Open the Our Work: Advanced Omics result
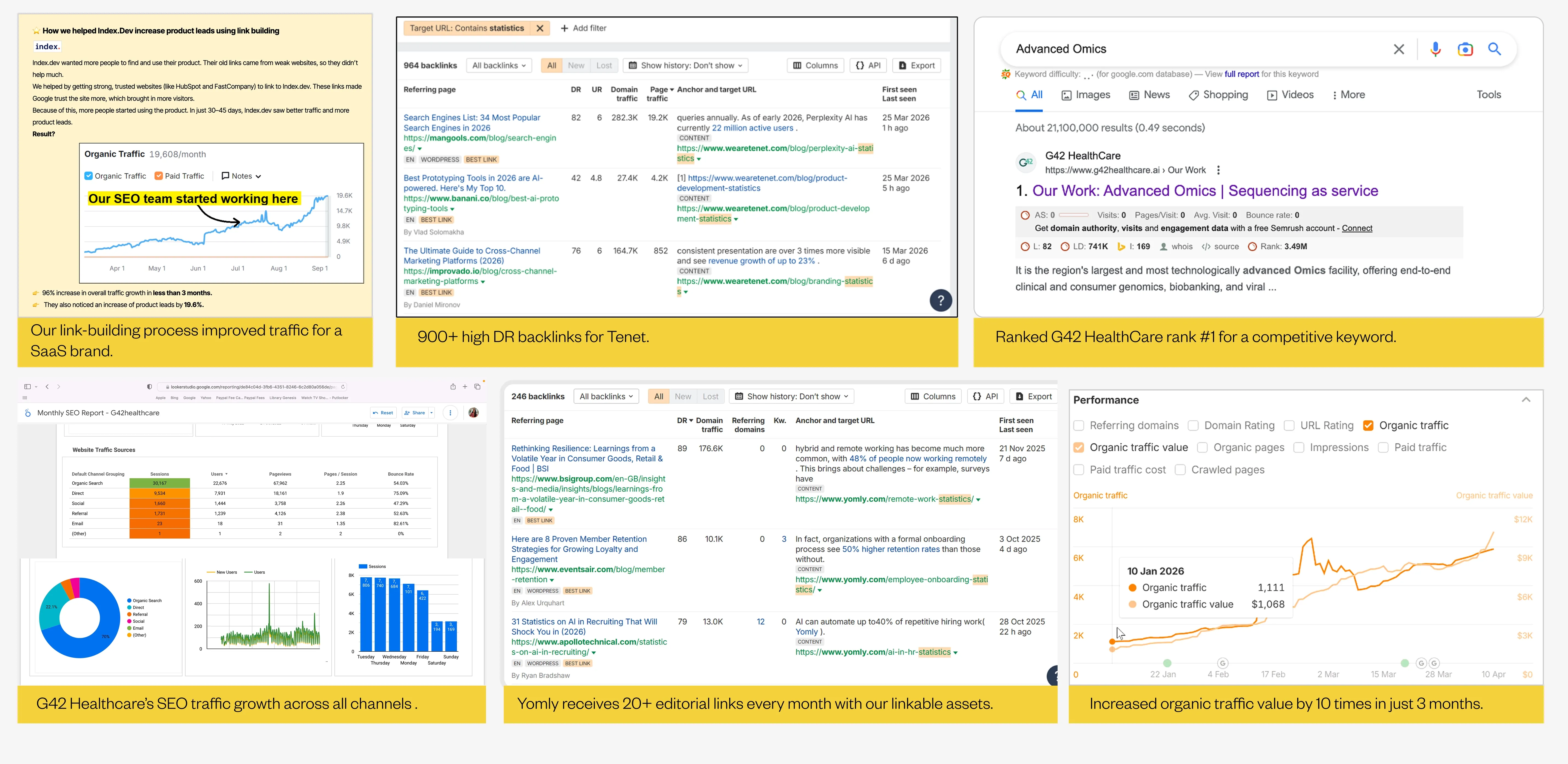The width and height of the screenshot is (1568, 764). pos(1205,191)
